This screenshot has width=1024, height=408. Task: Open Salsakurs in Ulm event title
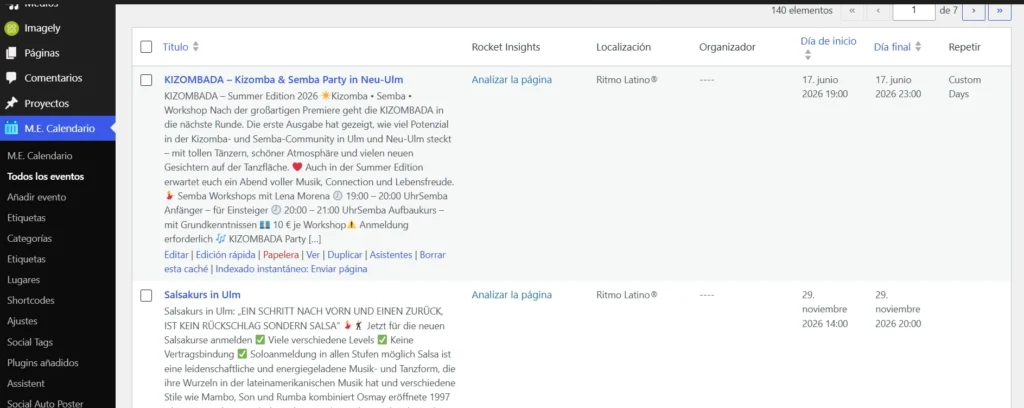pyautogui.click(x=202, y=294)
